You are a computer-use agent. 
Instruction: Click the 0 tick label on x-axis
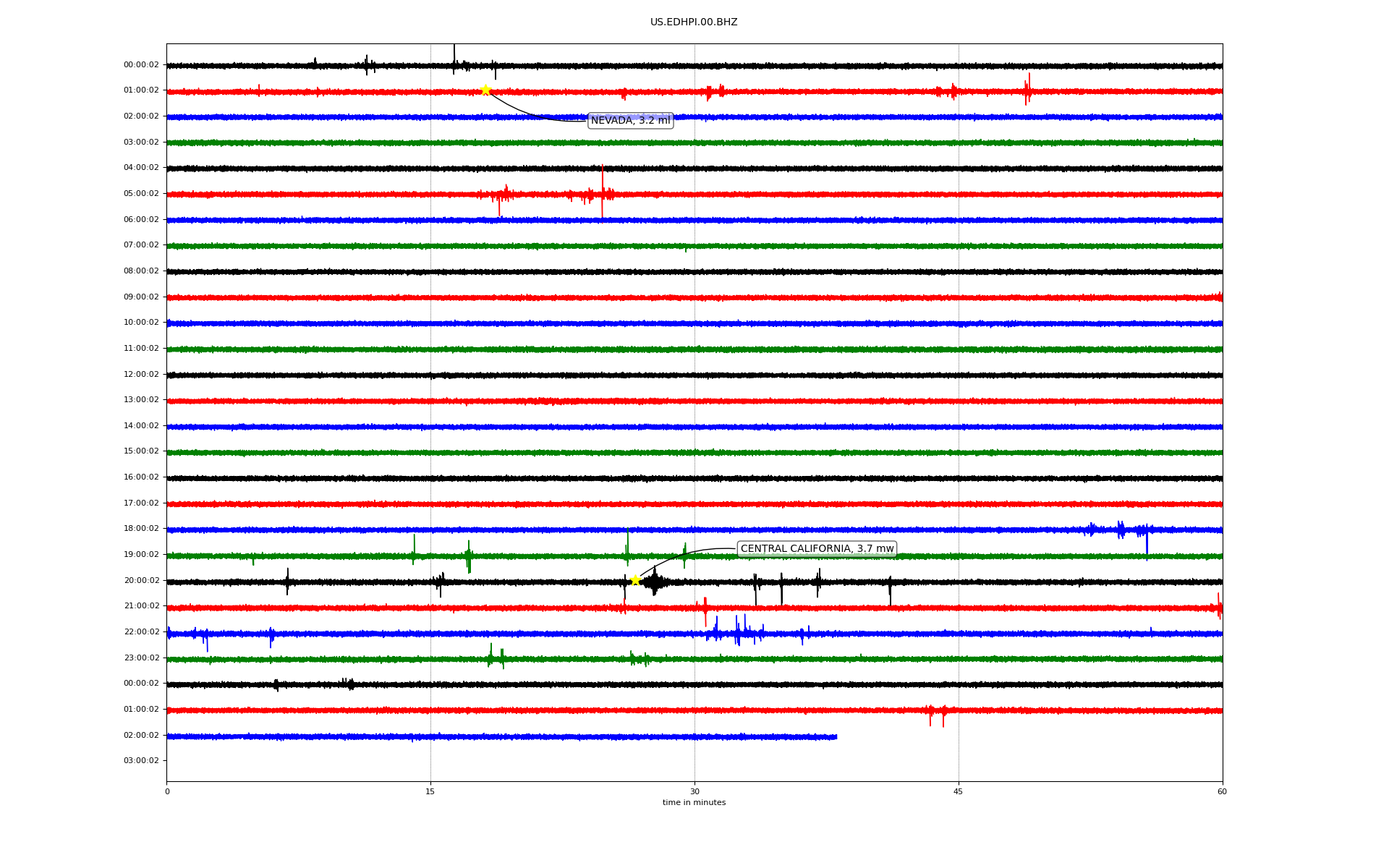pos(167,791)
